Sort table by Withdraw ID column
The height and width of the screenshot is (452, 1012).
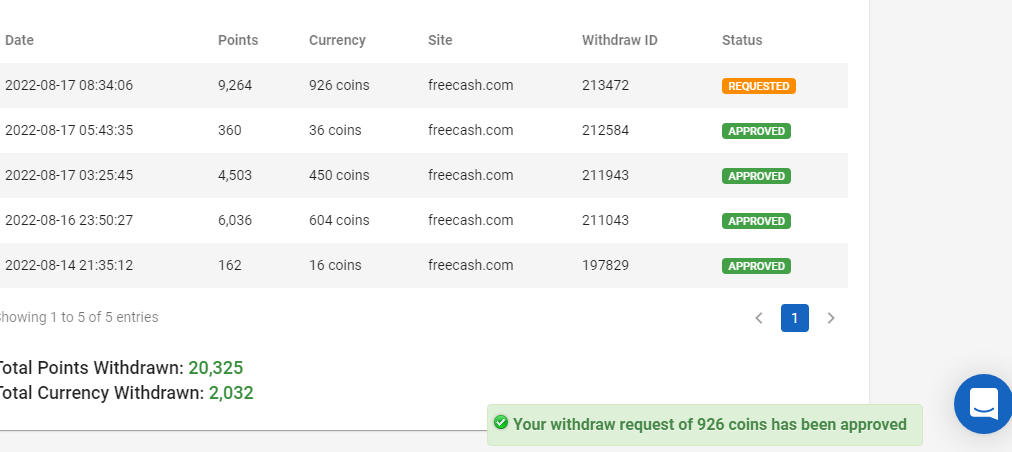pos(620,41)
